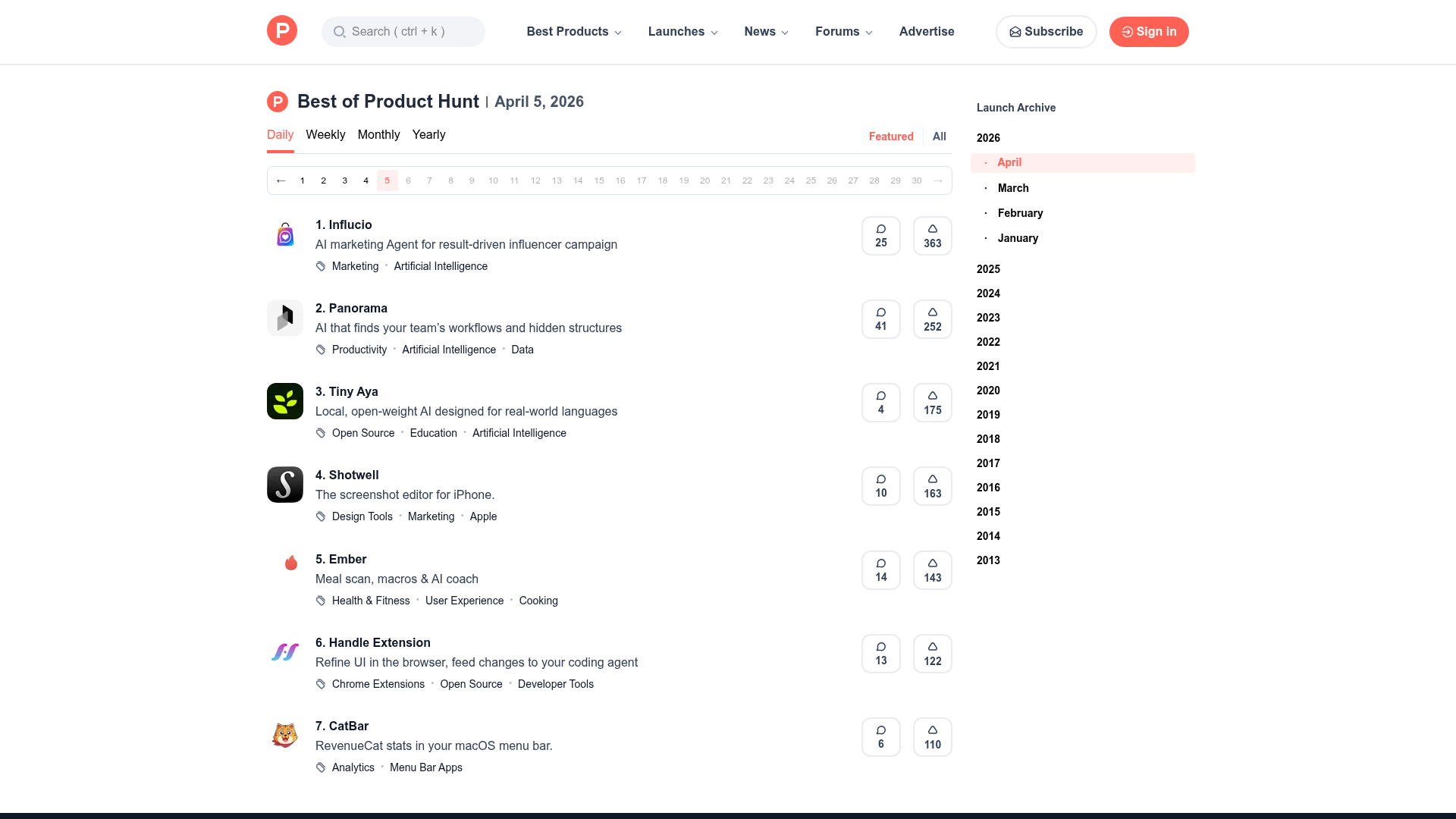The image size is (1456, 819).
Task: Focus the search field
Action: coord(403,32)
